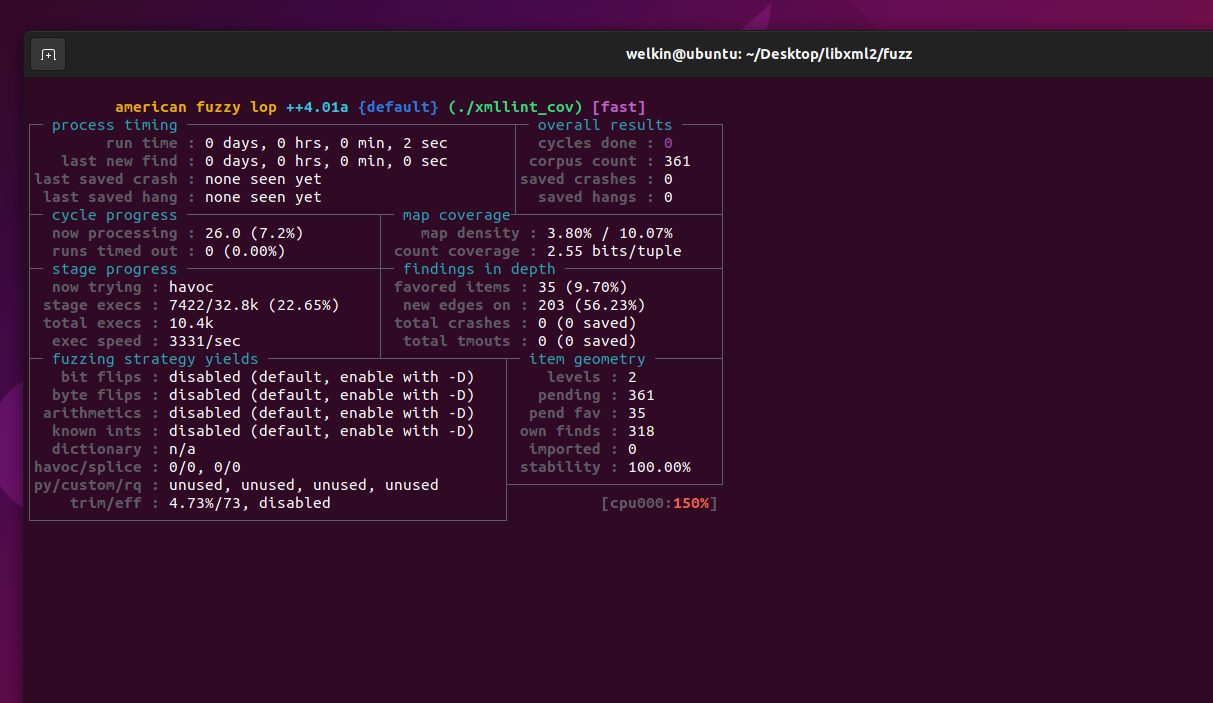The width and height of the screenshot is (1213, 703).
Task: Click the 'cycles done' value 0
Action: point(668,143)
